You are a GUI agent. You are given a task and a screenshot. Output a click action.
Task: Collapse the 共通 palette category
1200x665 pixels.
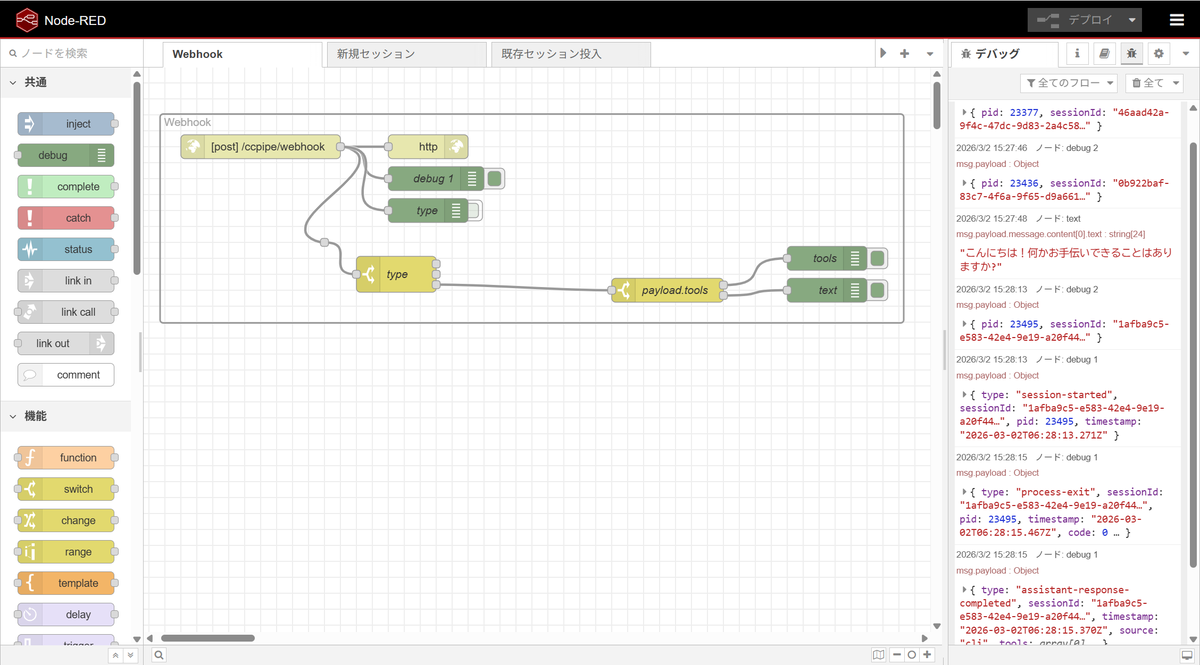(x=66, y=82)
